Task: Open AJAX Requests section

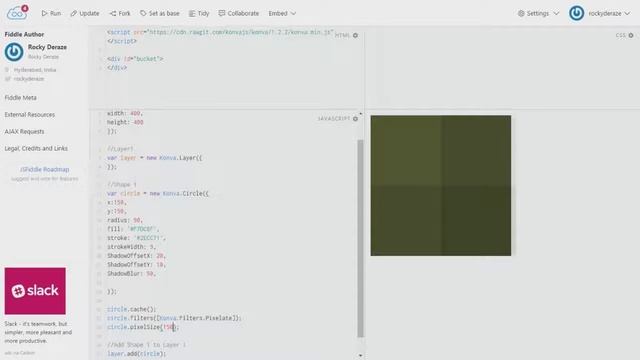Action: point(24,131)
